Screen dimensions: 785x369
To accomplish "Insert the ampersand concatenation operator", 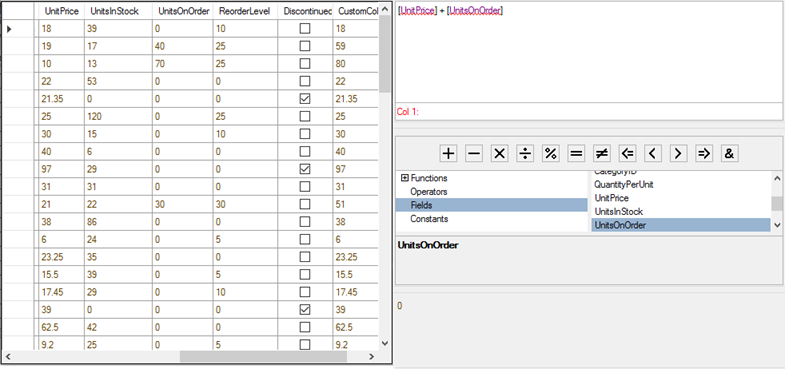I will [x=729, y=154].
